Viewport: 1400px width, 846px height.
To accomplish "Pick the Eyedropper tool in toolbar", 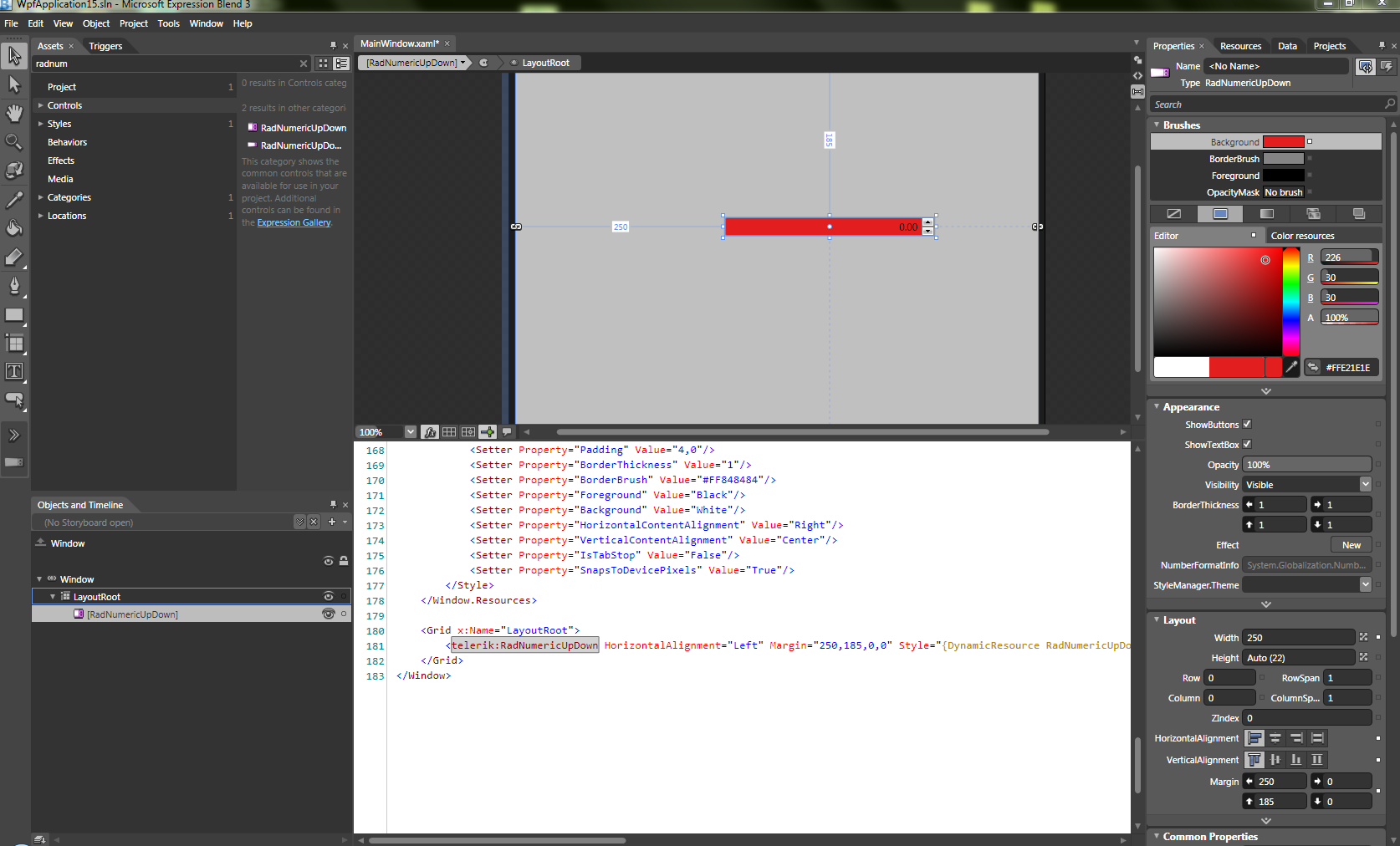I will (14, 200).
